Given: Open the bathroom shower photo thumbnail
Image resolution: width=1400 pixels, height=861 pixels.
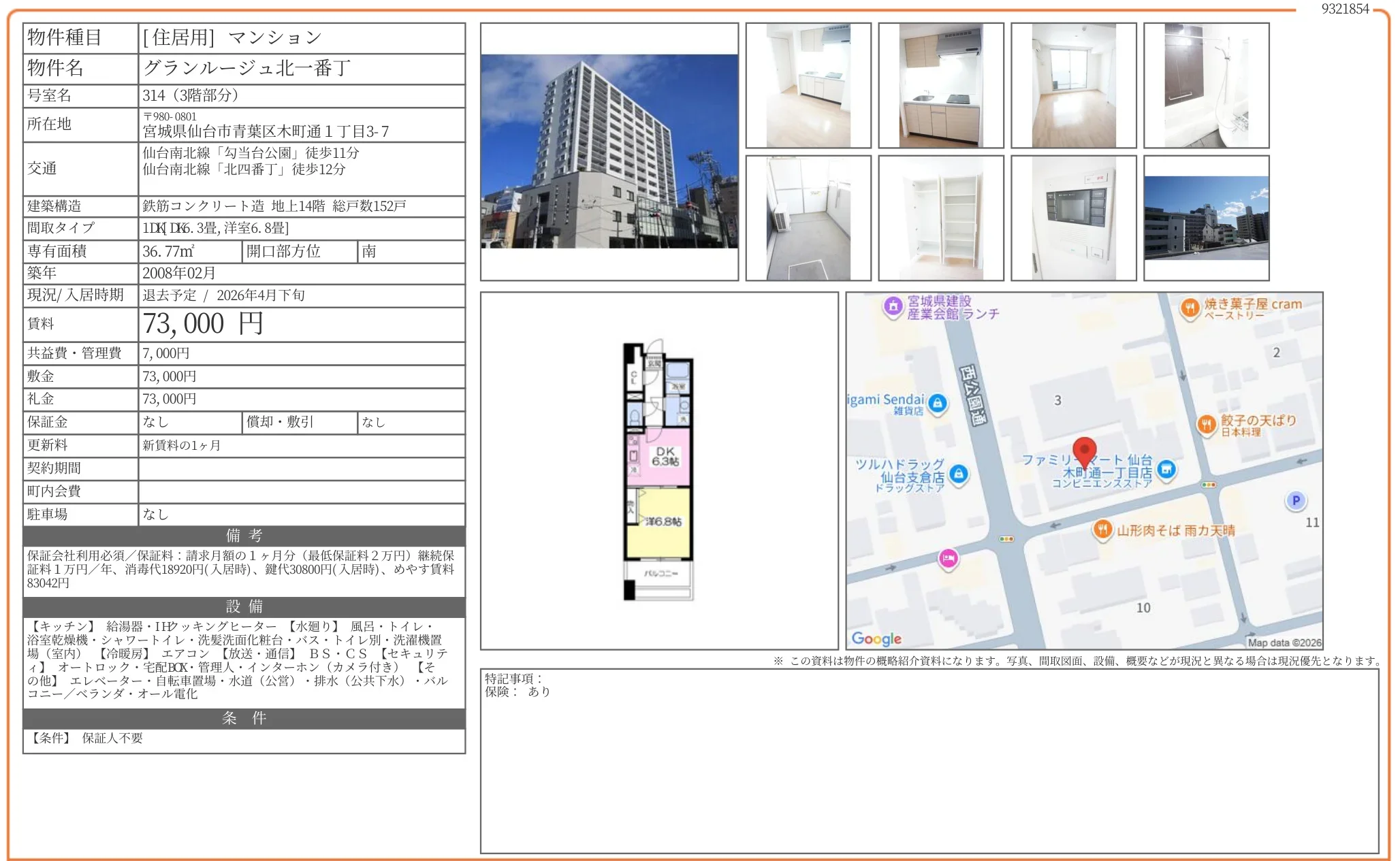Looking at the screenshot, I should (1206, 85).
